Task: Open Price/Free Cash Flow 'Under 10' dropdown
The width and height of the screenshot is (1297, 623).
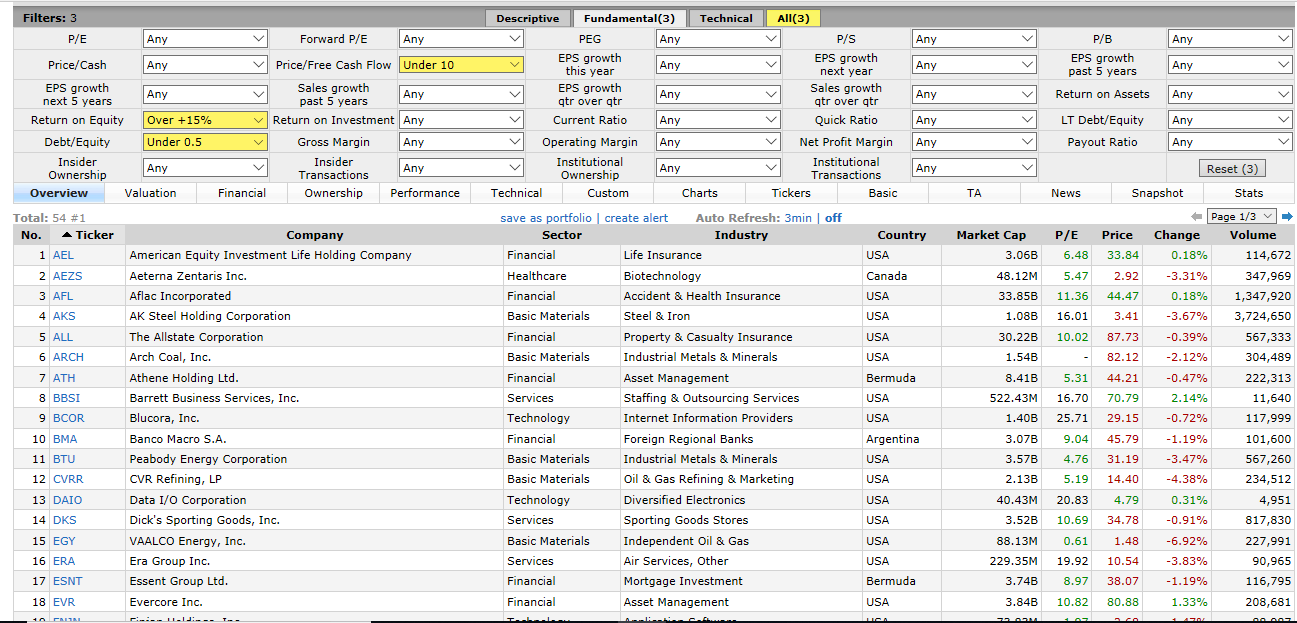Action: coord(461,65)
